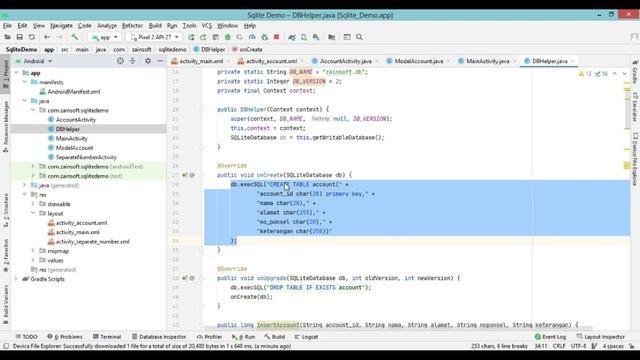Click the override gutter icon next to onUpgrade
This screenshot has height=360, width=640.
185,278
